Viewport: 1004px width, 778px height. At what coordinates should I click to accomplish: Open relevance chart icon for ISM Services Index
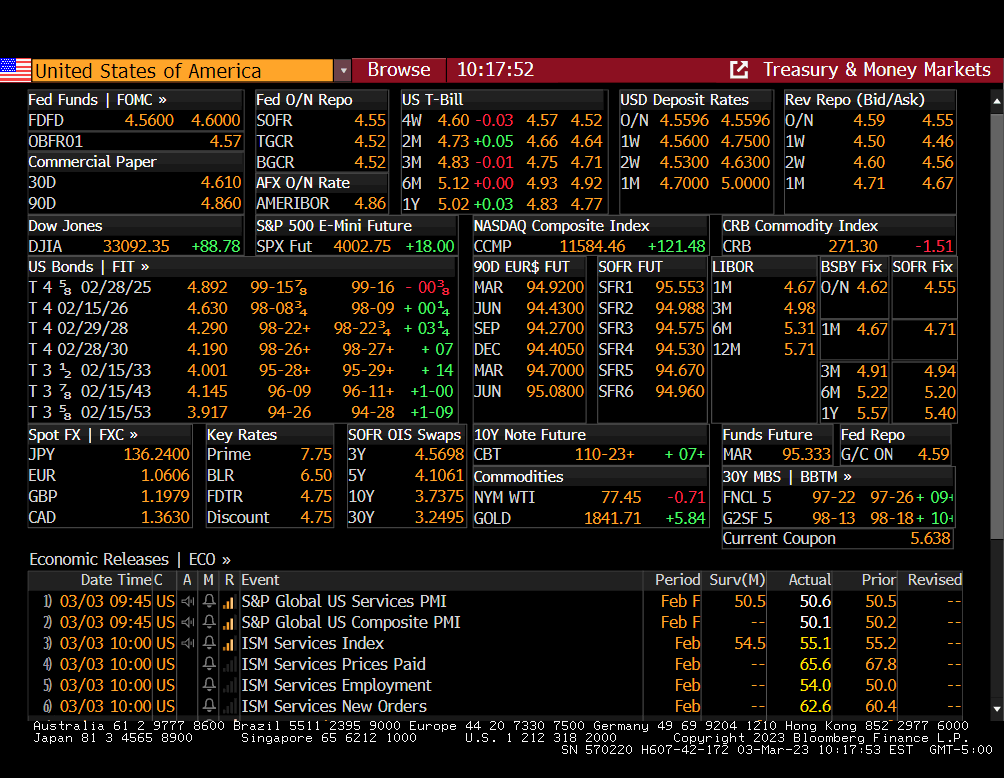tap(229, 644)
